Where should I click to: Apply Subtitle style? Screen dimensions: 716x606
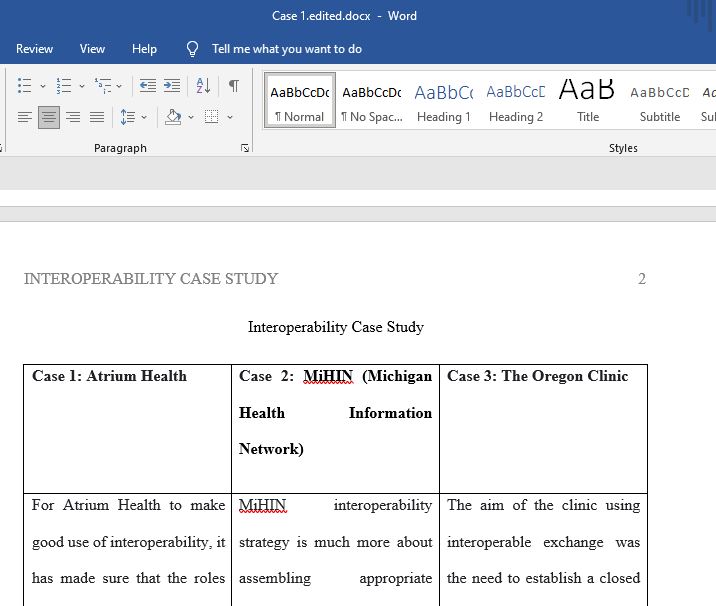point(660,100)
